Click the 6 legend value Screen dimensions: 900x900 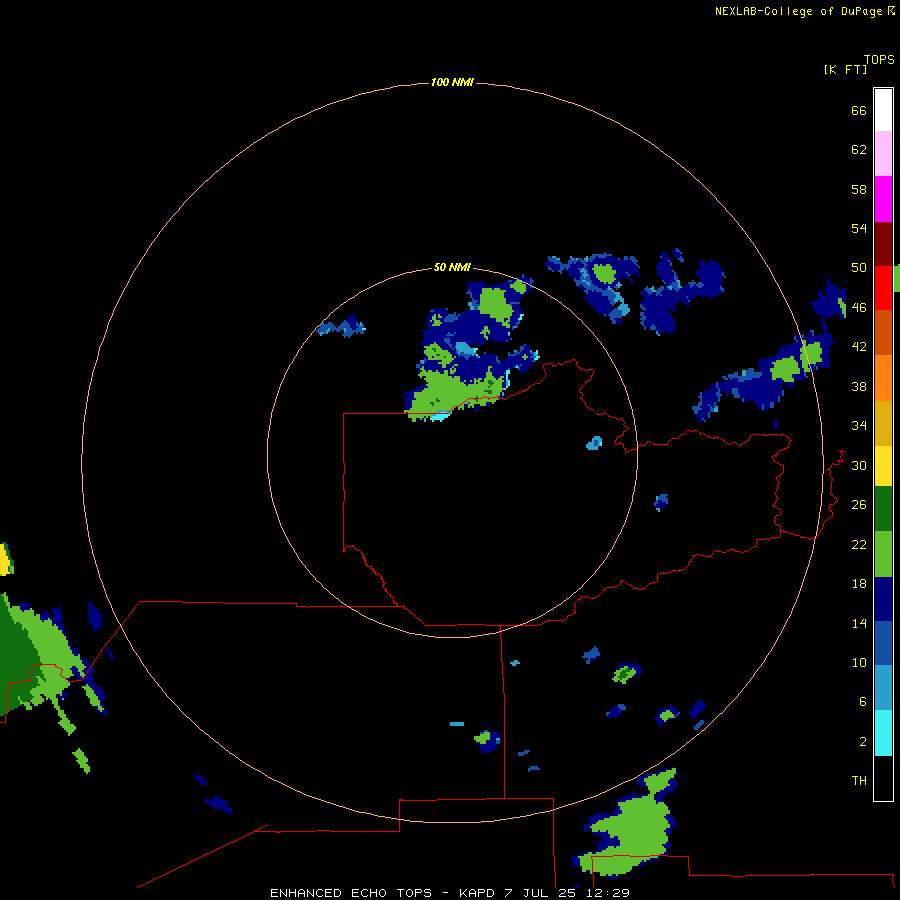tap(863, 702)
